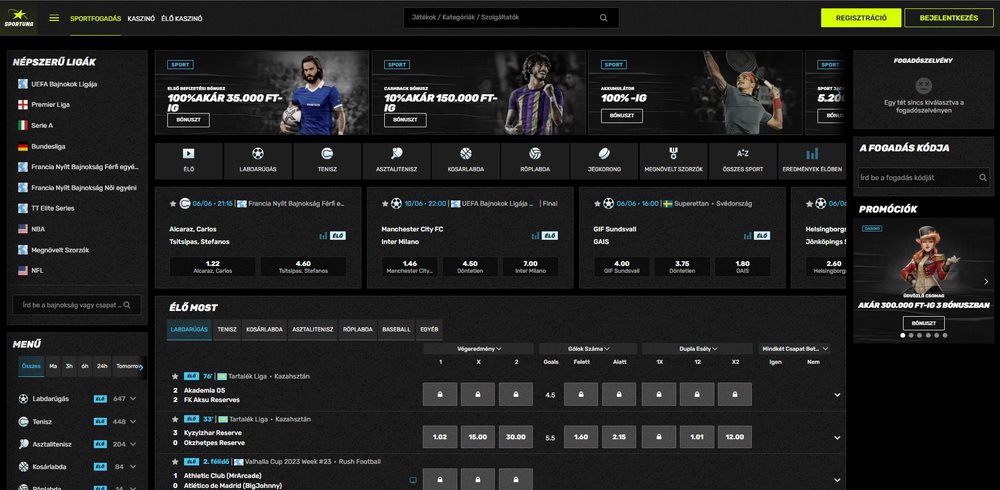Click the search magnifier icon
Screen dimensions: 1000x490
click(x=603, y=18)
